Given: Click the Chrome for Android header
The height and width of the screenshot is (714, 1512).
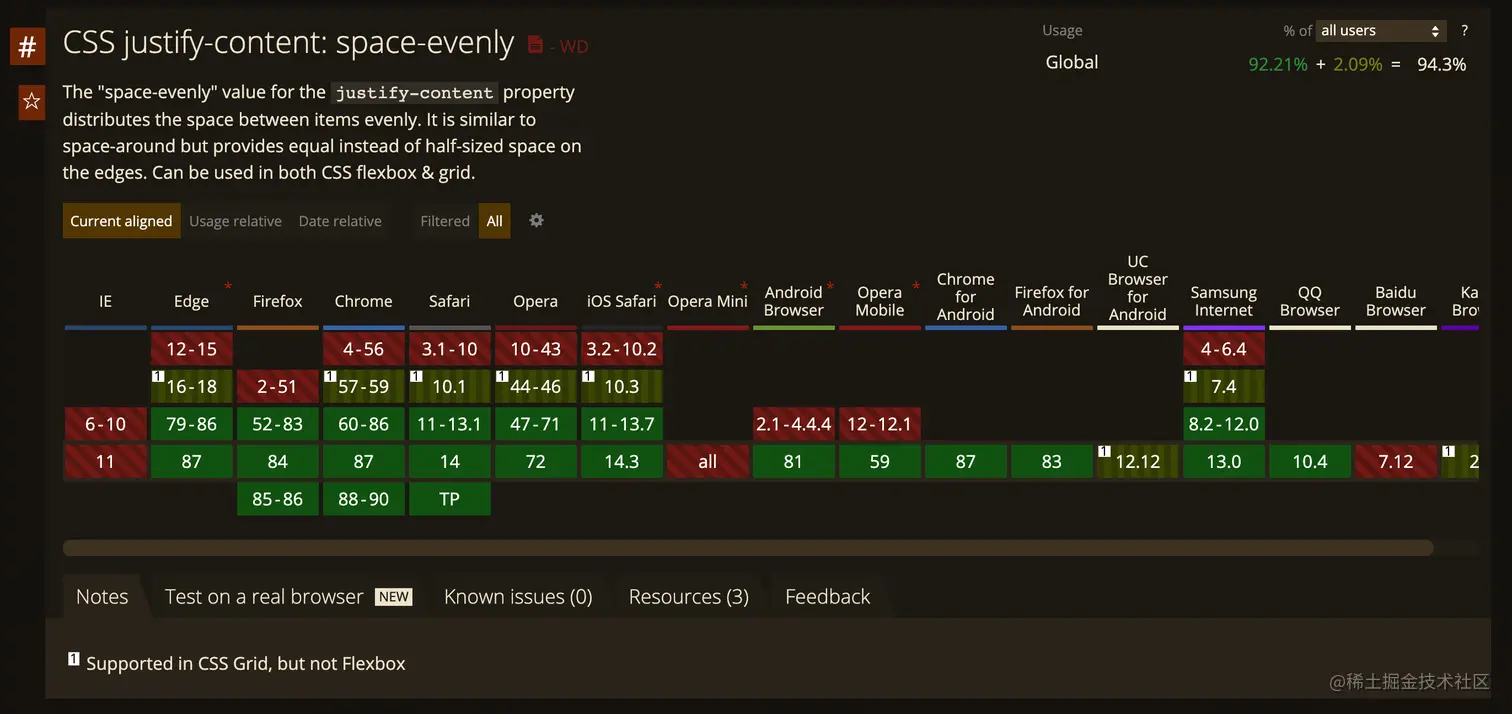Looking at the screenshot, I should click(x=966, y=297).
